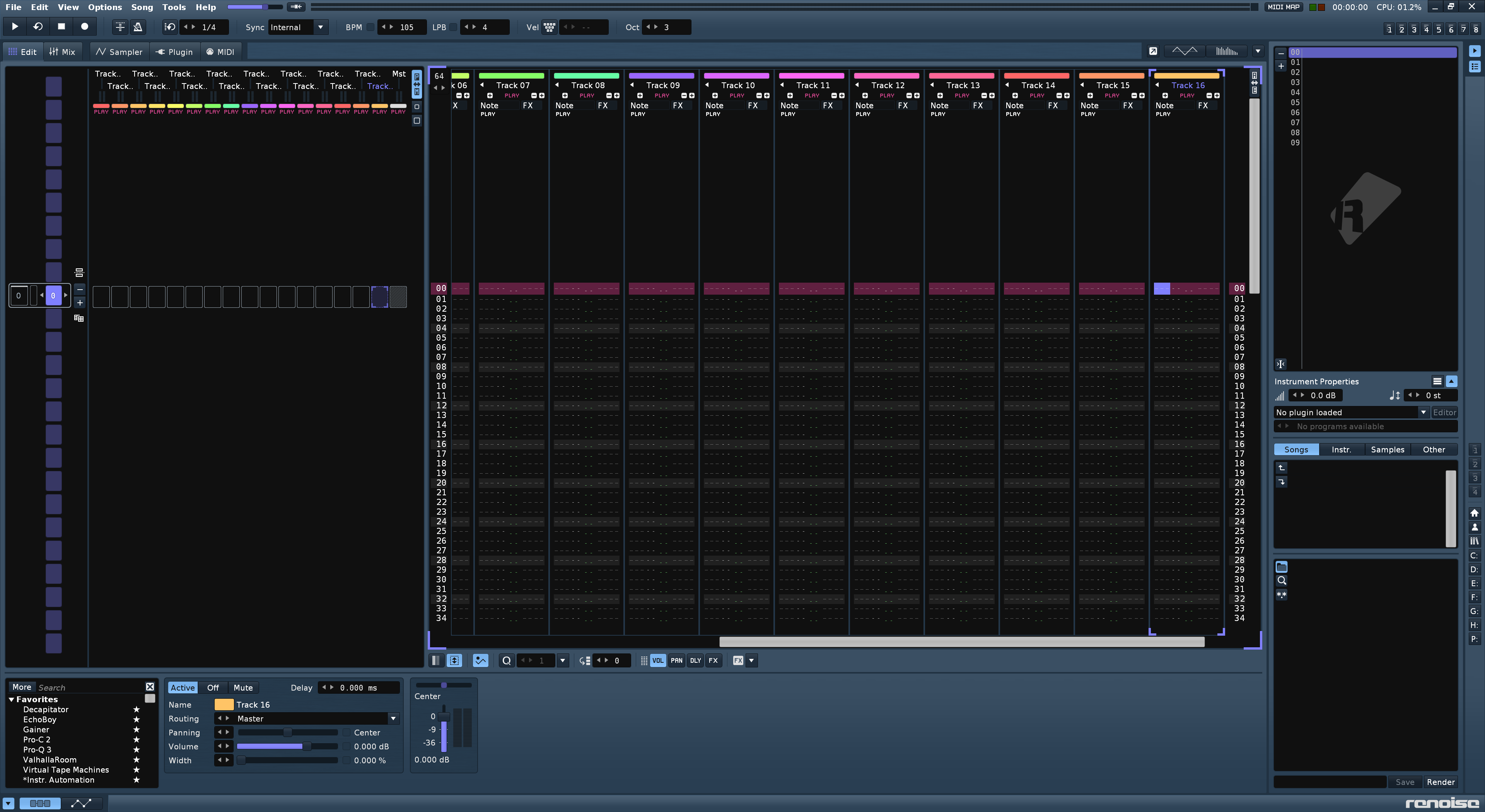
Task: Select the Other browser tab
Action: tap(1434, 450)
